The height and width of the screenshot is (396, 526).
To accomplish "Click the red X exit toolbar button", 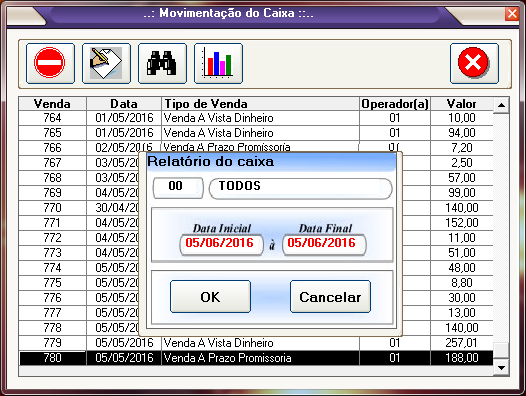I will [474, 63].
